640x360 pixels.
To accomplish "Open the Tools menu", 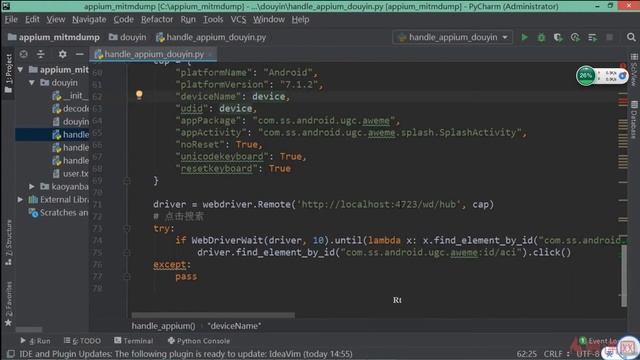I will [x=213, y=19].
